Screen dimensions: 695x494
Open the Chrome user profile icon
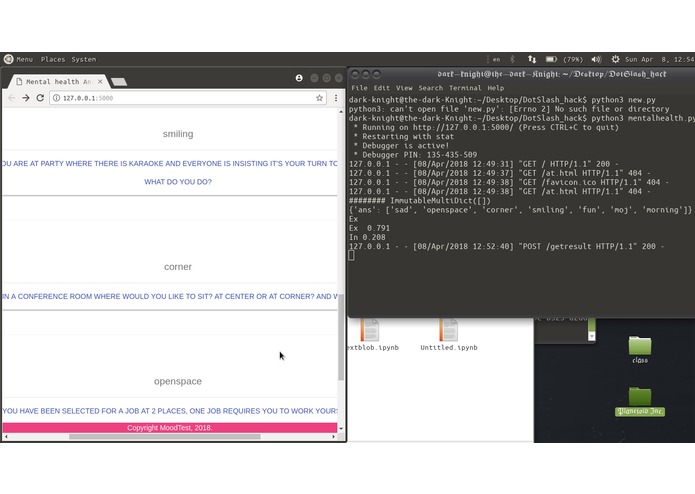click(x=299, y=78)
